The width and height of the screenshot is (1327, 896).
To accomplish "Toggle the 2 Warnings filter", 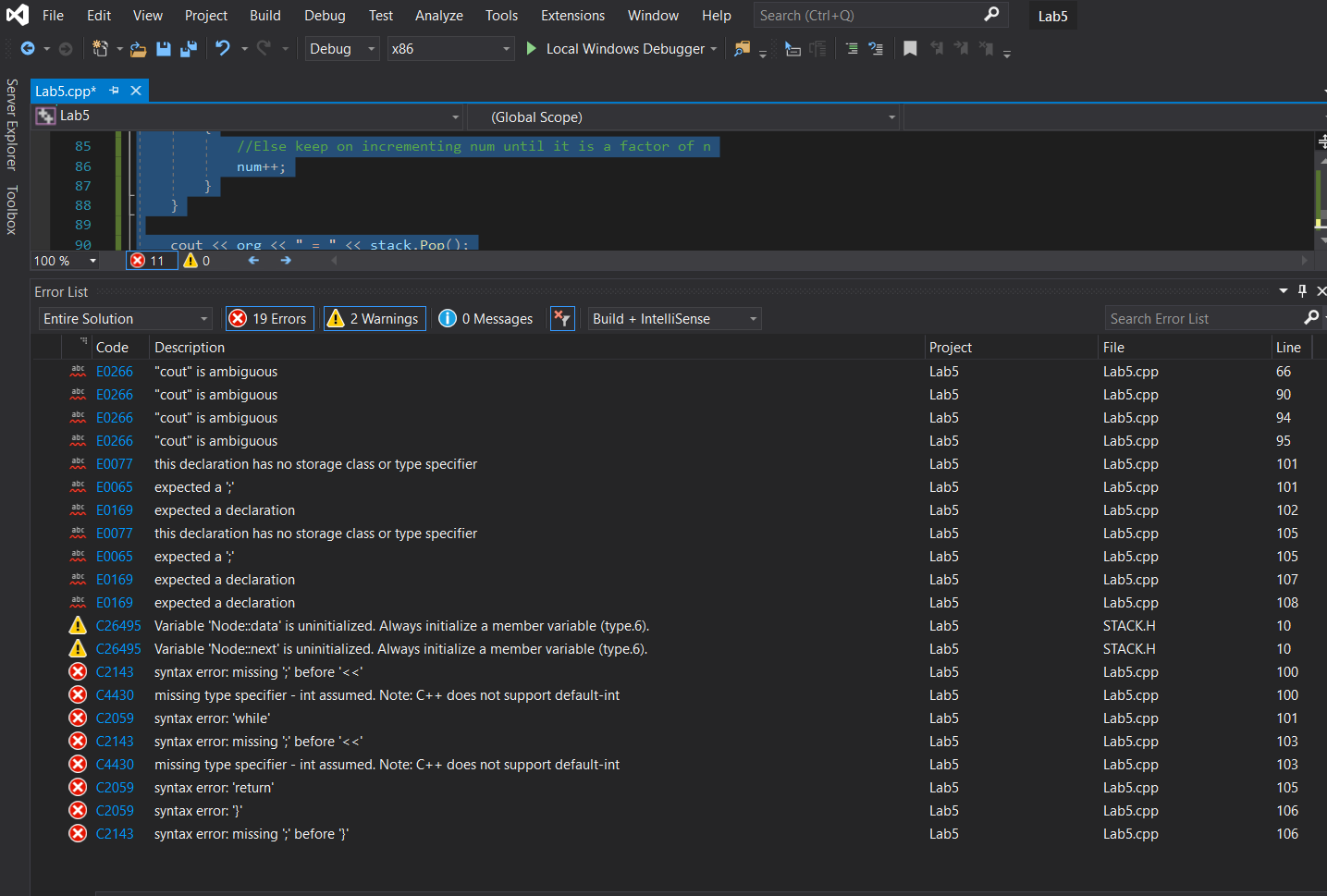I will tap(374, 319).
